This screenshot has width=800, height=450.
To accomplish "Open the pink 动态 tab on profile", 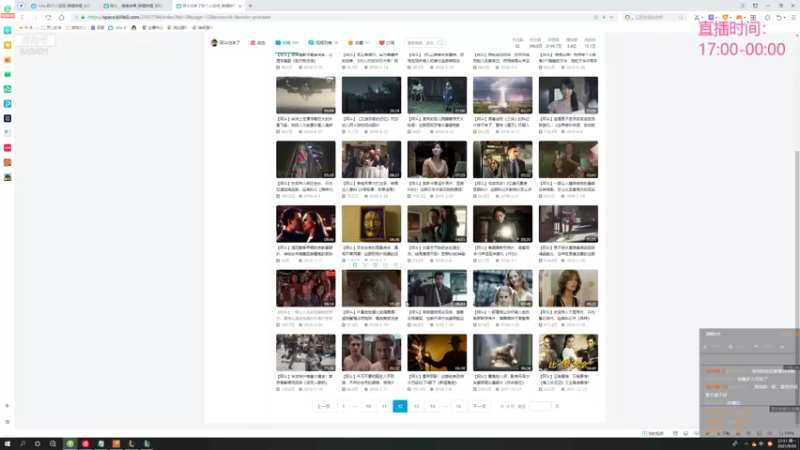I will coord(258,43).
